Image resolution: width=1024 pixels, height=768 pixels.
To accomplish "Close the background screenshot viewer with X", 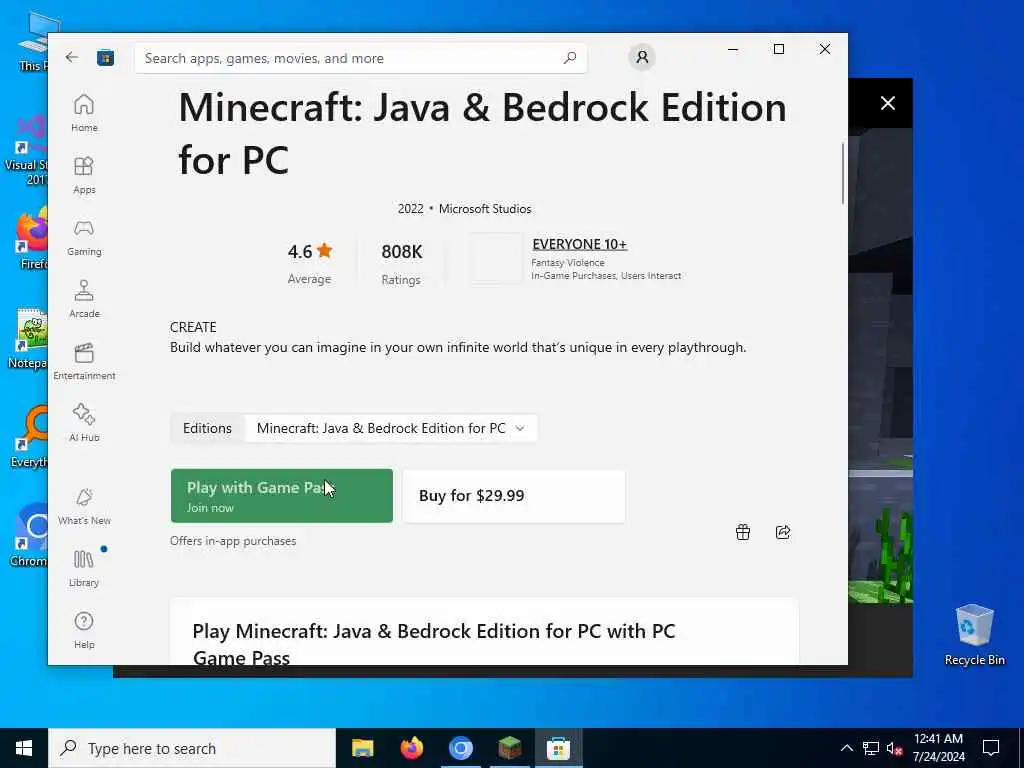I will (888, 103).
